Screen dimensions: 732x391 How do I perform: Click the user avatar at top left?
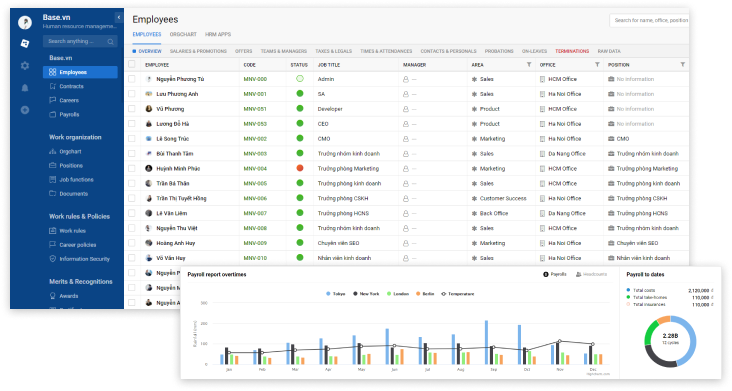(25, 22)
